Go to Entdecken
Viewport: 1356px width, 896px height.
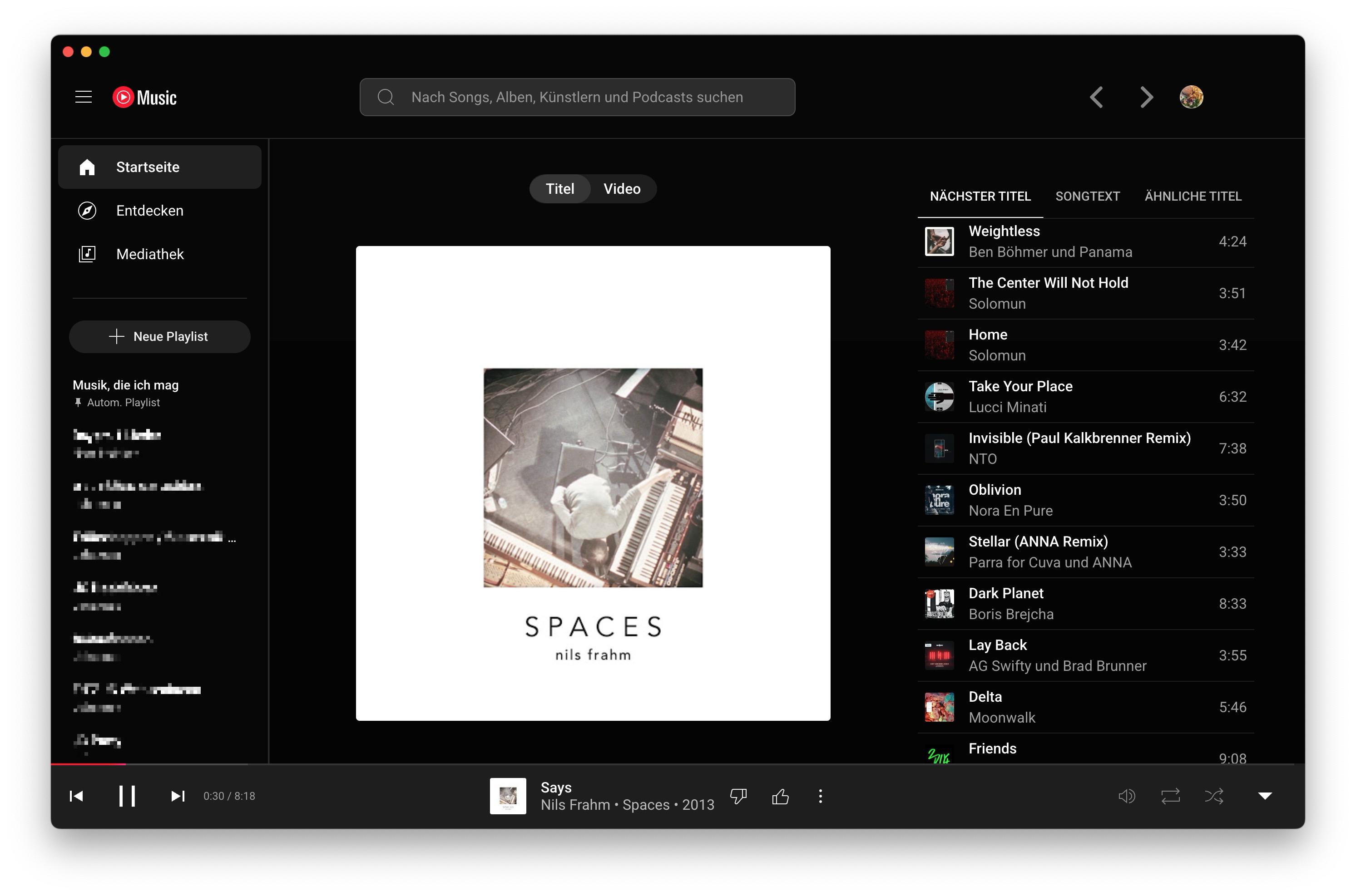(159, 210)
